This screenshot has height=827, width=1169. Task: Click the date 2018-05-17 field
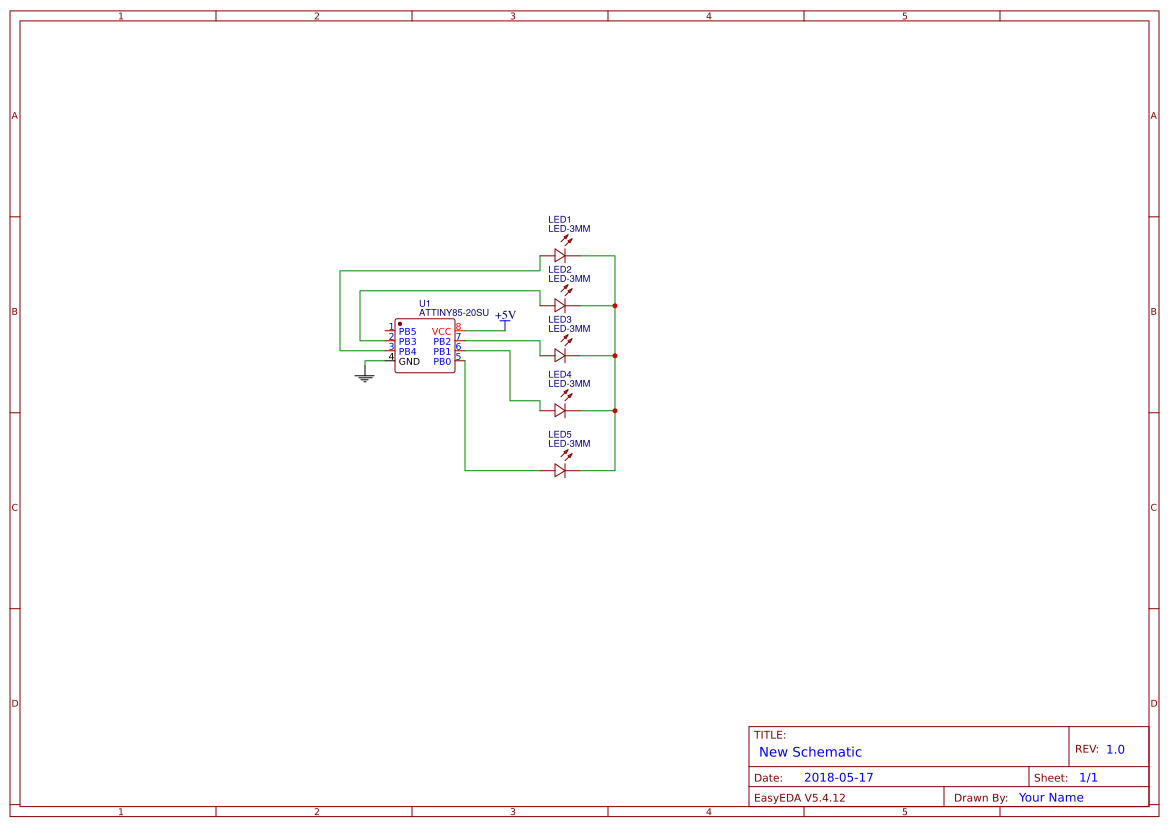tap(838, 778)
